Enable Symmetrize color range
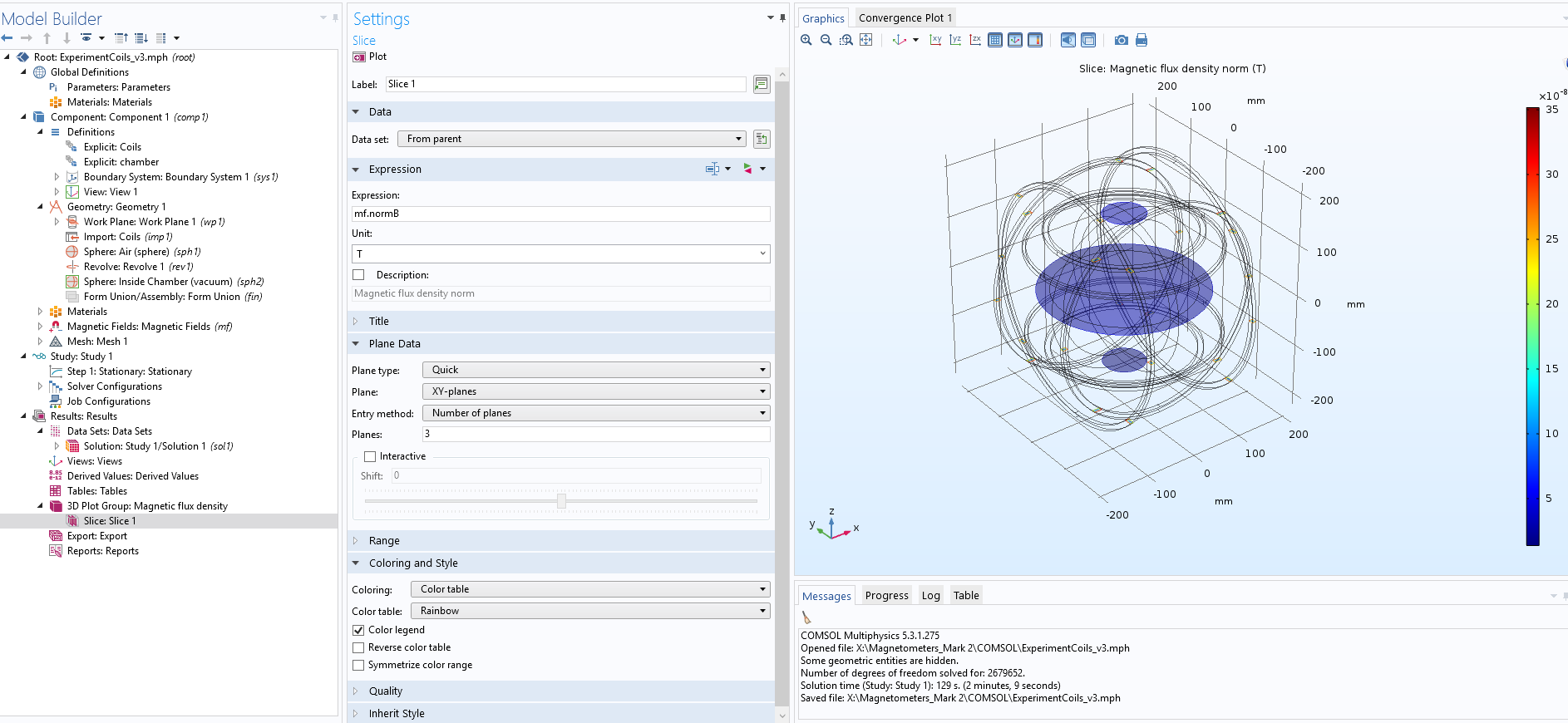 (x=358, y=665)
